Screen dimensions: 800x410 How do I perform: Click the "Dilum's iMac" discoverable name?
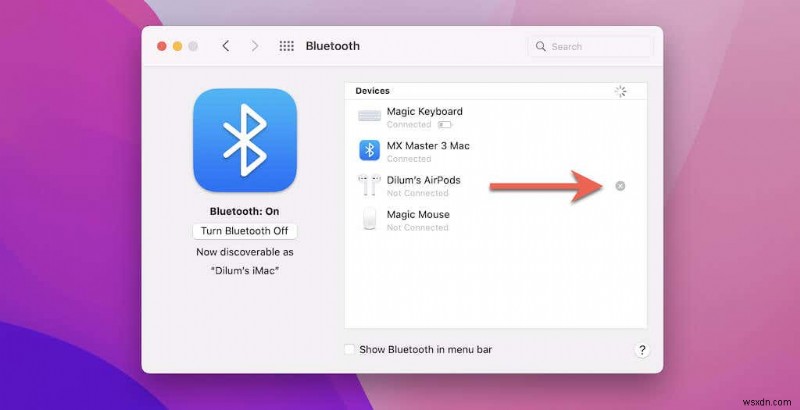pos(245,270)
